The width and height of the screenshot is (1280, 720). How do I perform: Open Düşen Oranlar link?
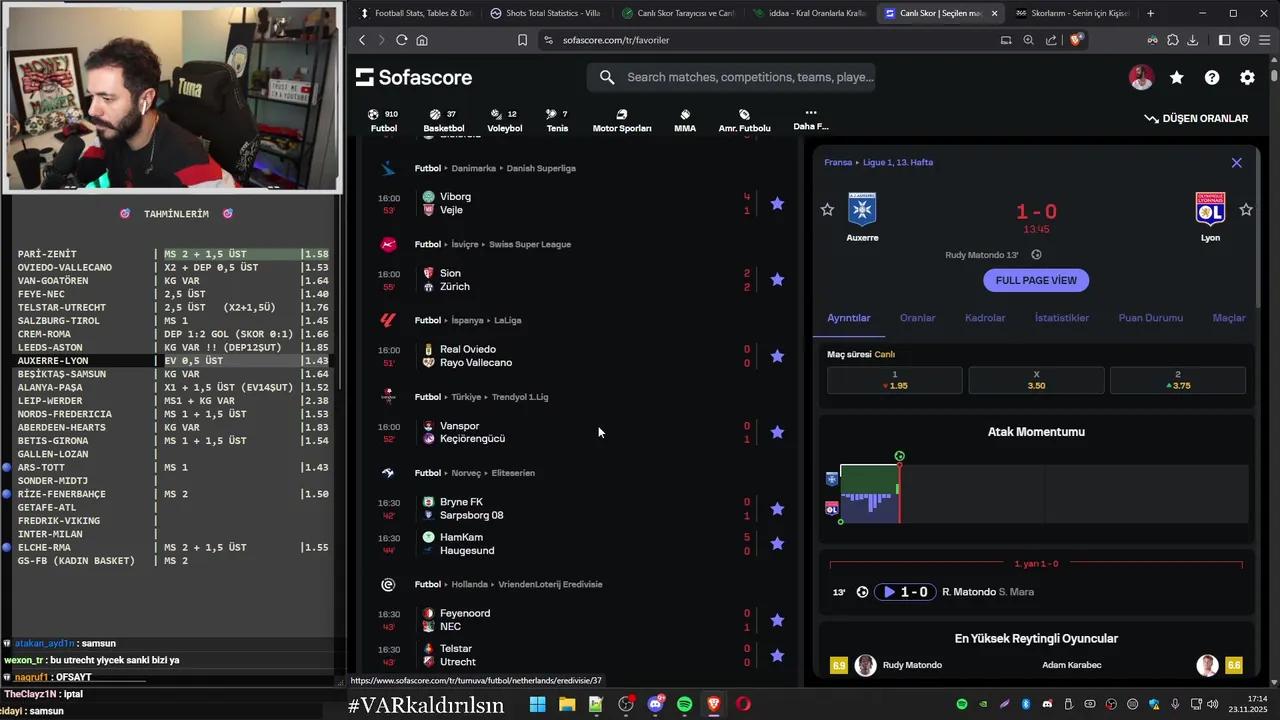click(1196, 118)
